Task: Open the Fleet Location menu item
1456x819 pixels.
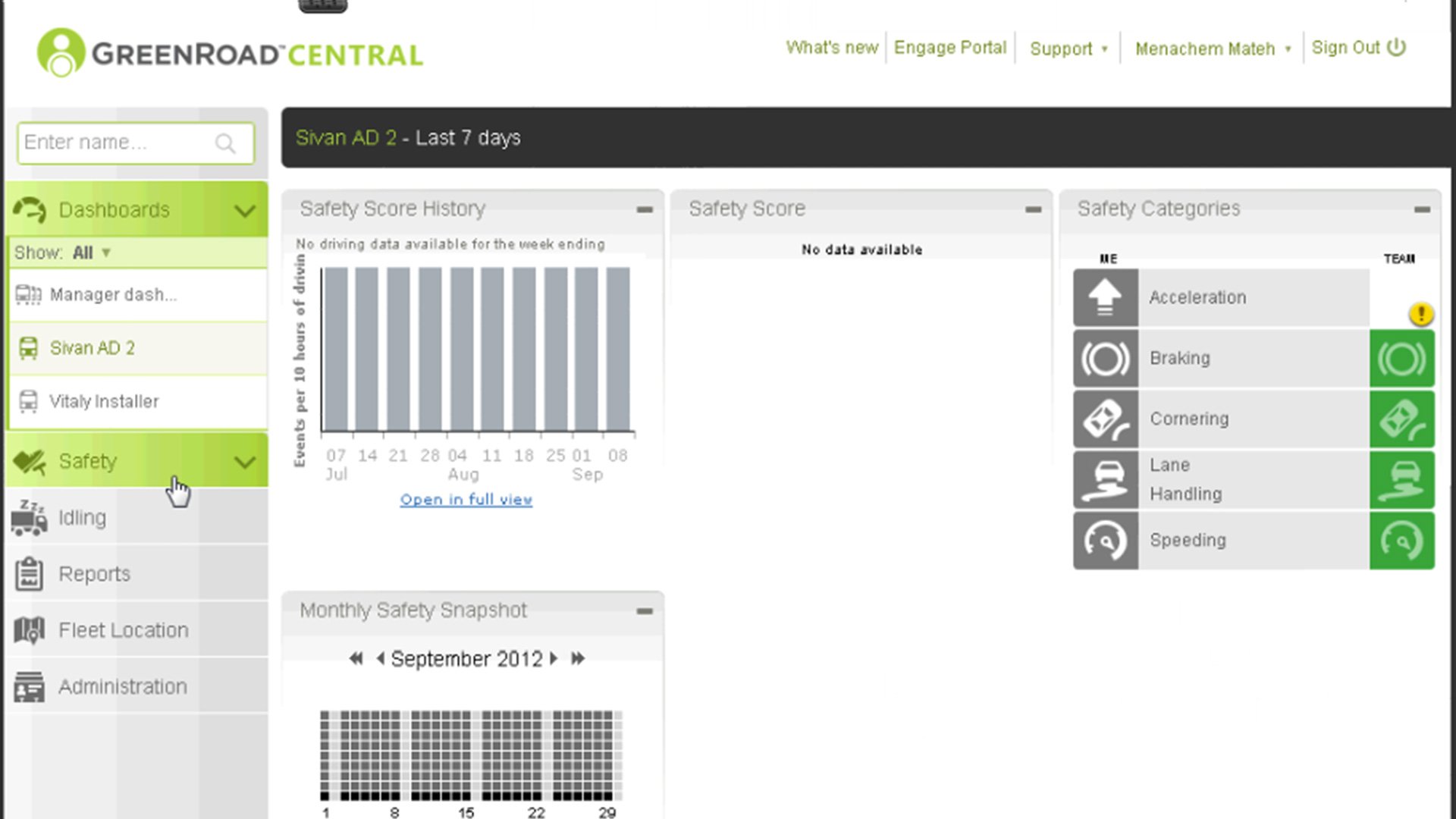Action: tap(123, 630)
